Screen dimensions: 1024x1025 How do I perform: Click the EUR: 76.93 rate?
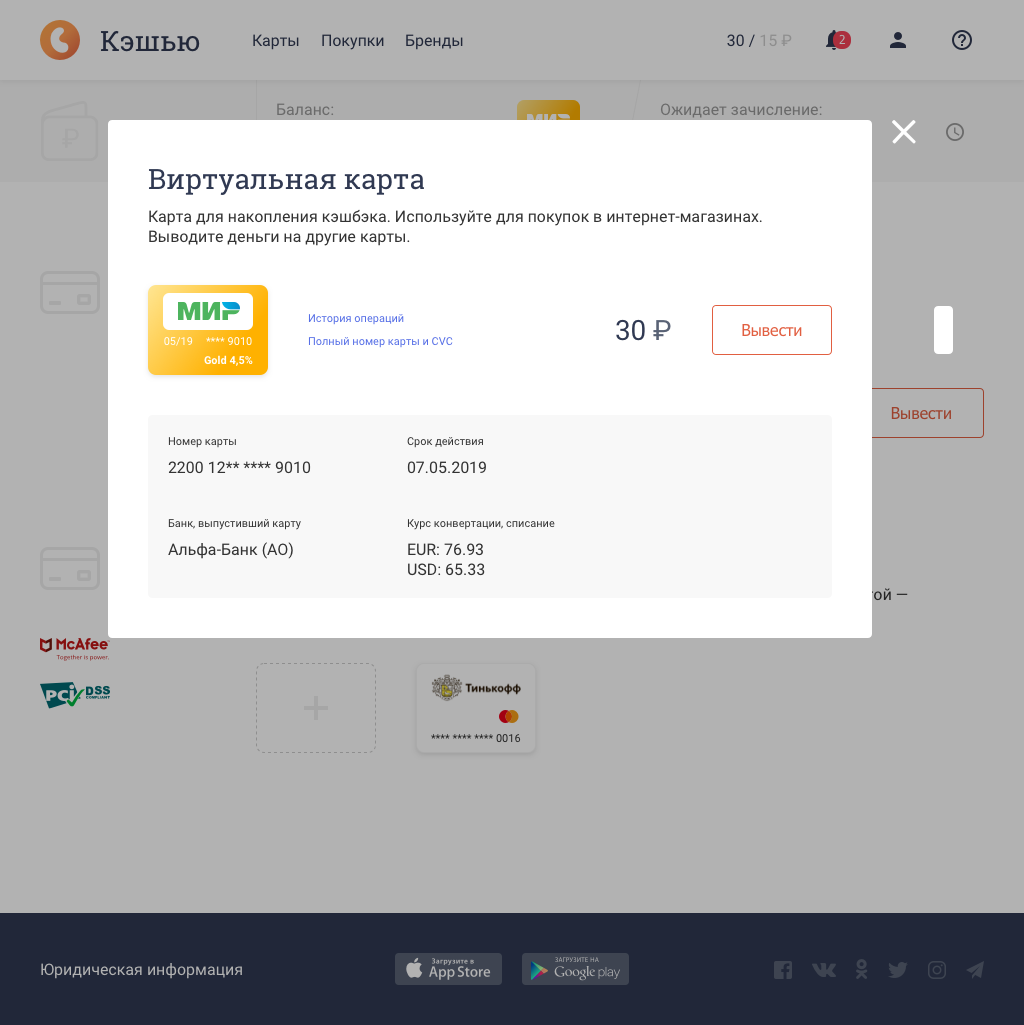(x=445, y=550)
